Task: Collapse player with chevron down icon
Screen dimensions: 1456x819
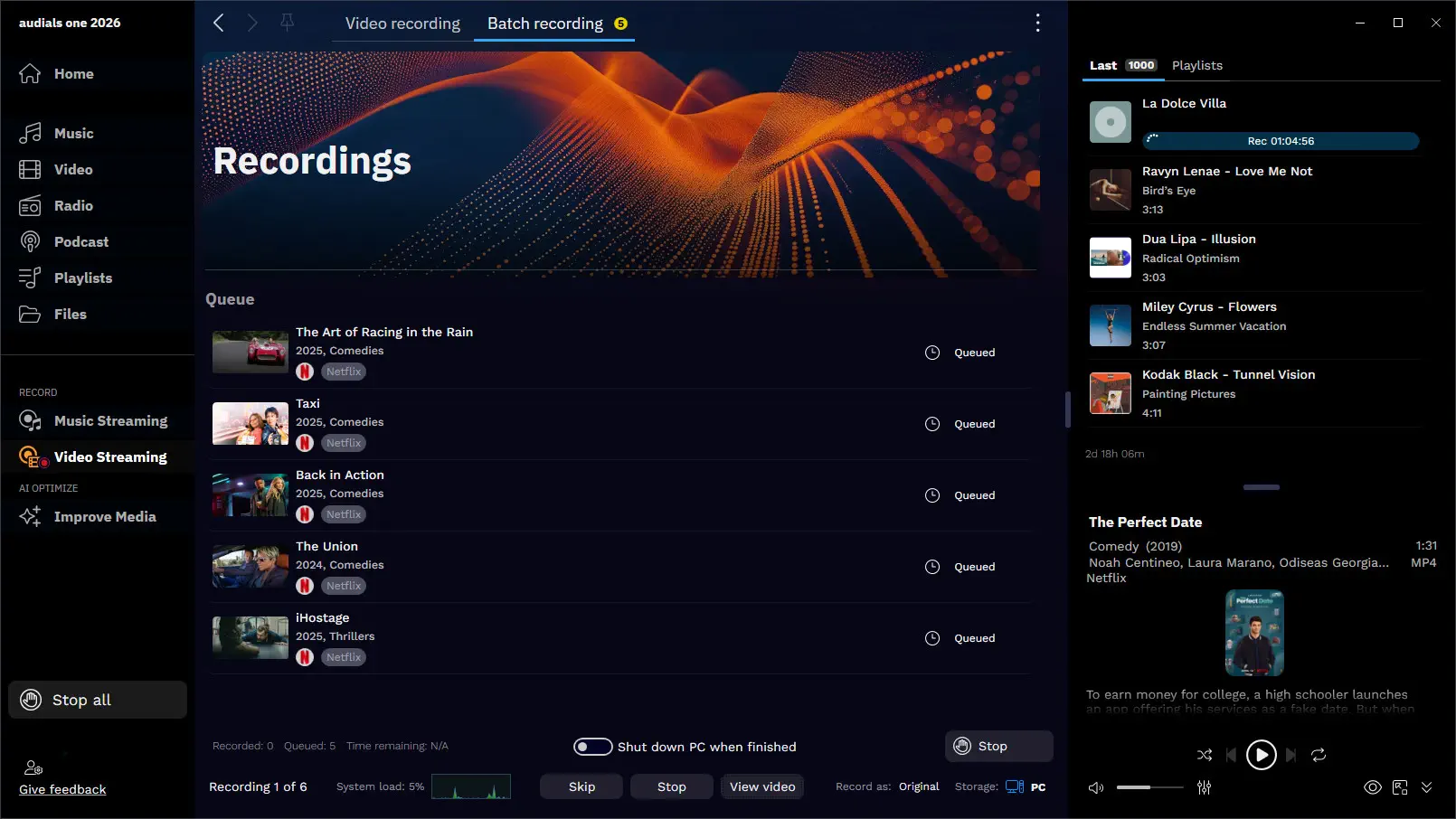Action: click(1427, 787)
